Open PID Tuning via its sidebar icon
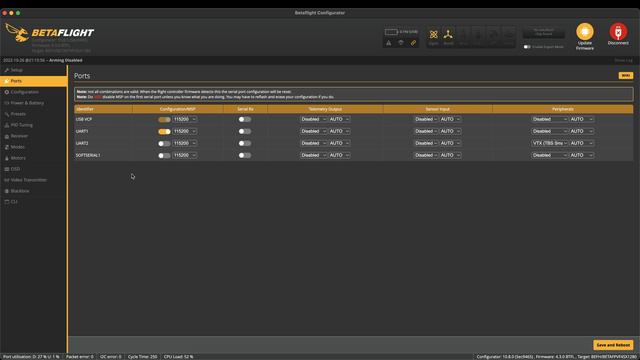The width and height of the screenshot is (640, 360). [x=7, y=125]
